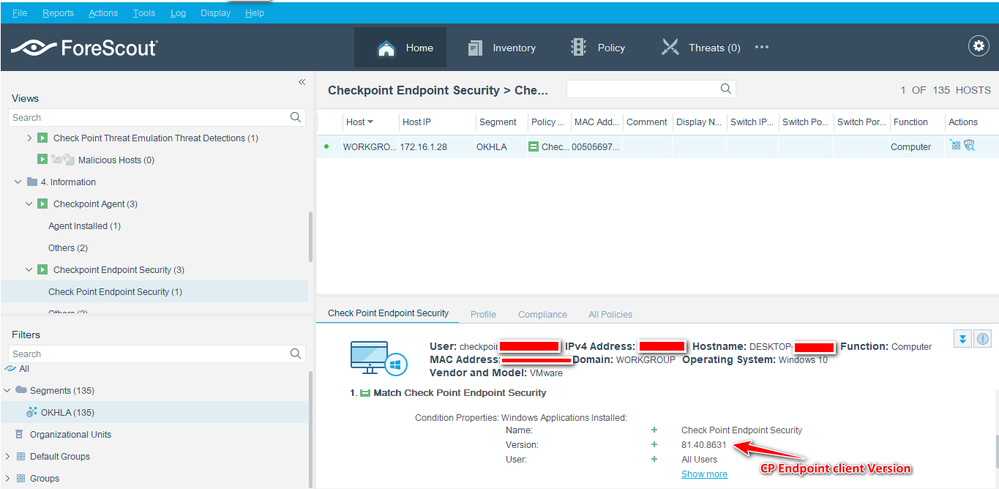Open the Log menu
Image resolution: width=999 pixels, height=489 pixels.
pyautogui.click(x=178, y=13)
